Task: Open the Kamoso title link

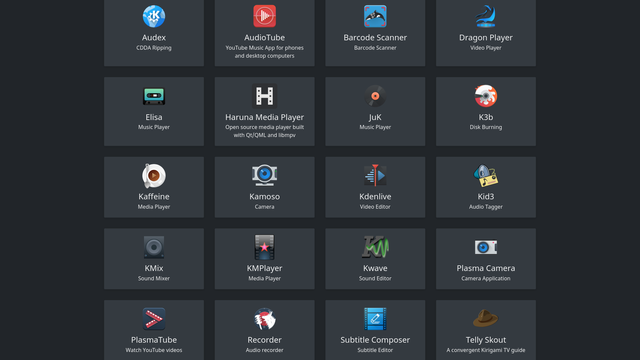Action: (x=264, y=197)
